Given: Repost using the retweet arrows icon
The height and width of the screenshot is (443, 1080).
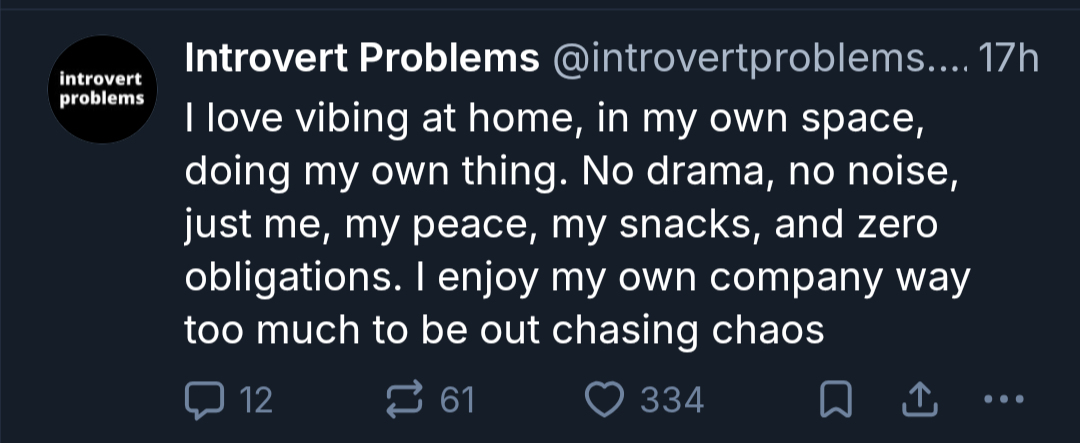Looking at the screenshot, I should (x=403, y=400).
